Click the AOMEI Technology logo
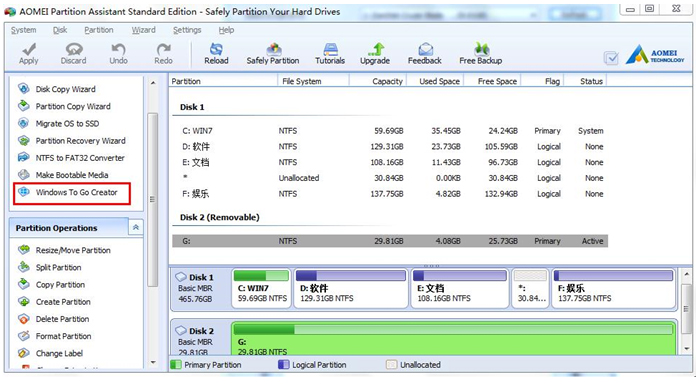Screen dimensions: 699x384 (654, 55)
